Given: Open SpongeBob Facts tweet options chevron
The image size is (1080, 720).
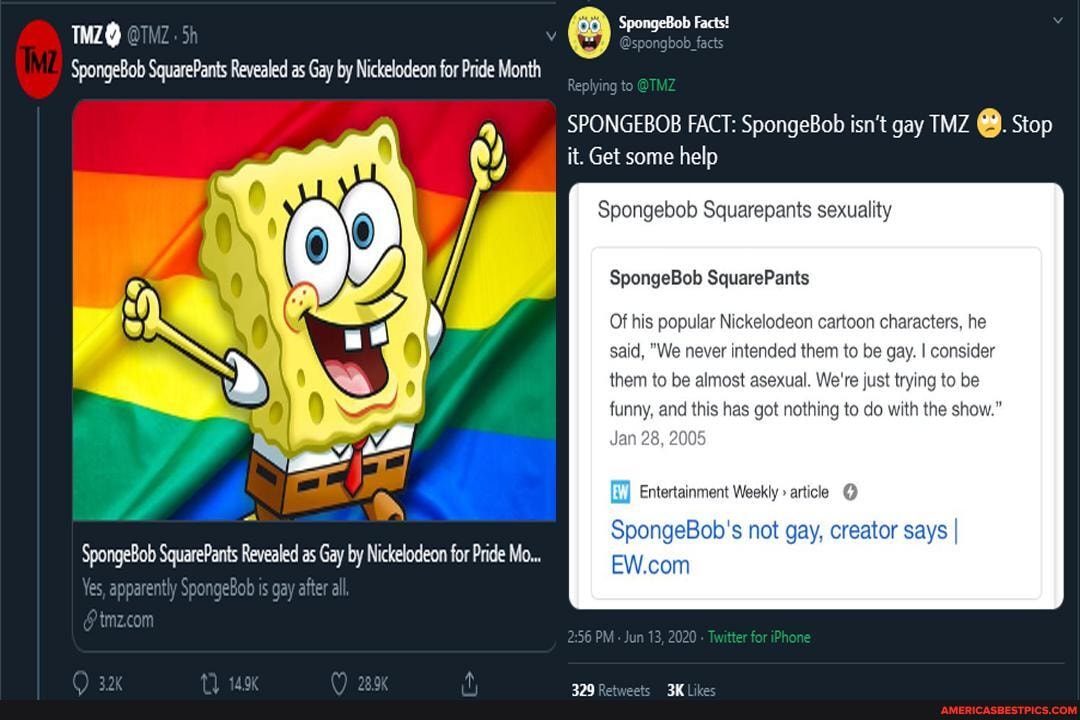Looking at the screenshot, I should pyautogui.click(x=1058, y=20).
